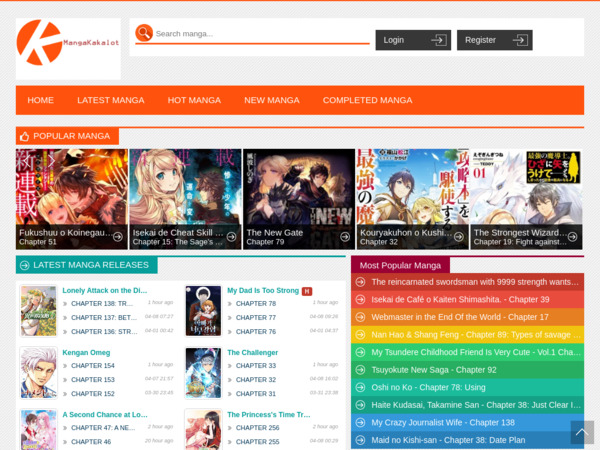
Task: Open Isekai de Café o Kaiten Shimashita Chapter 39
Action: 460,300
